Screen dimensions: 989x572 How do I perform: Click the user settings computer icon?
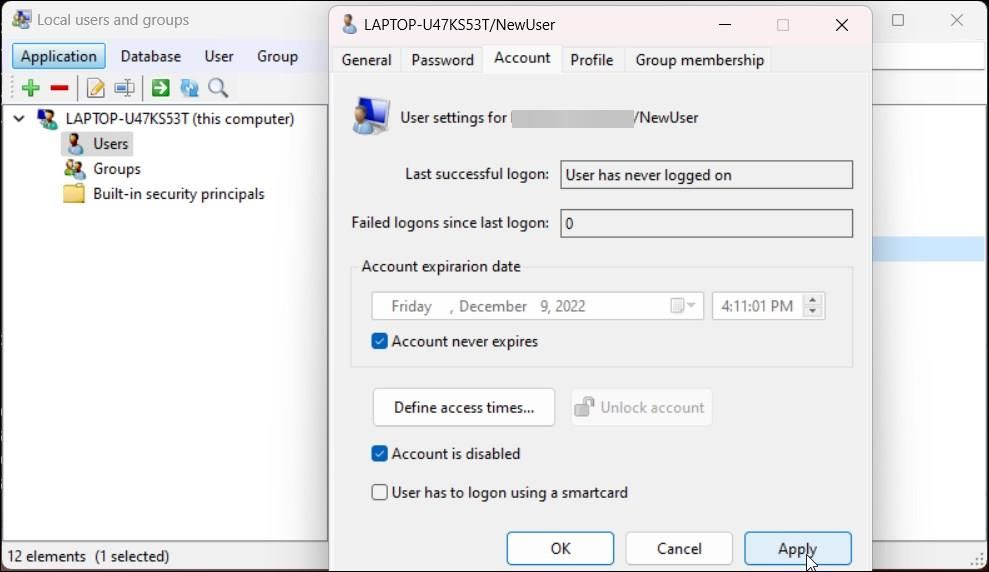click(371, 116)
